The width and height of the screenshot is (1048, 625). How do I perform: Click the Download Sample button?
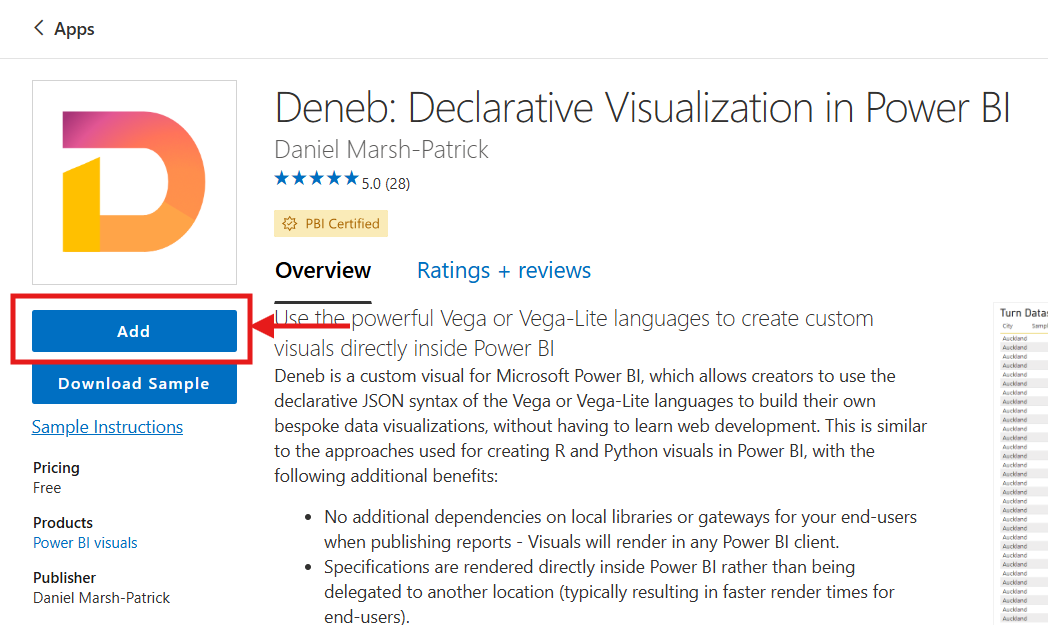point(134,384)
